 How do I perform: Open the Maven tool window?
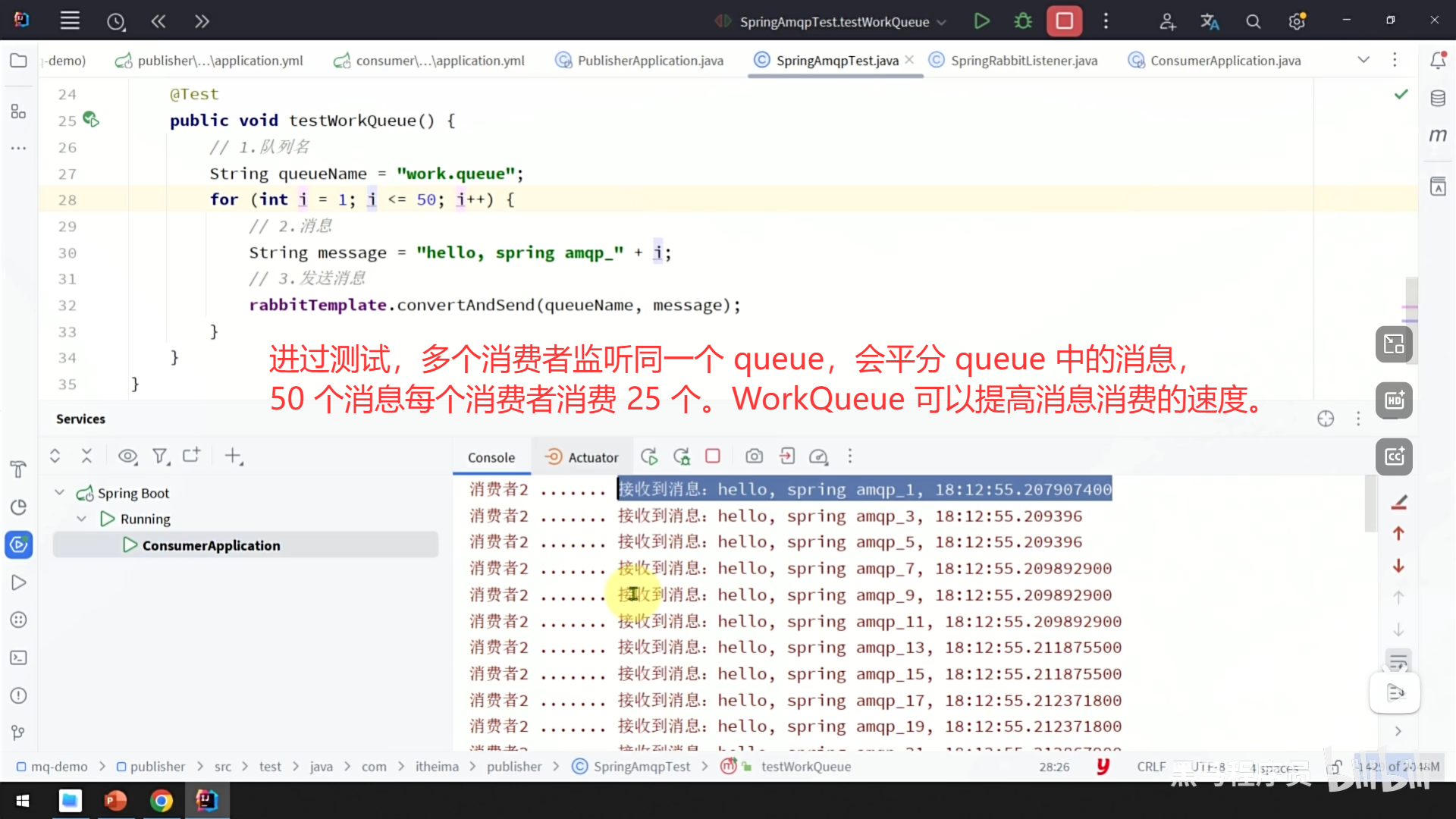tap(1438, 136)
